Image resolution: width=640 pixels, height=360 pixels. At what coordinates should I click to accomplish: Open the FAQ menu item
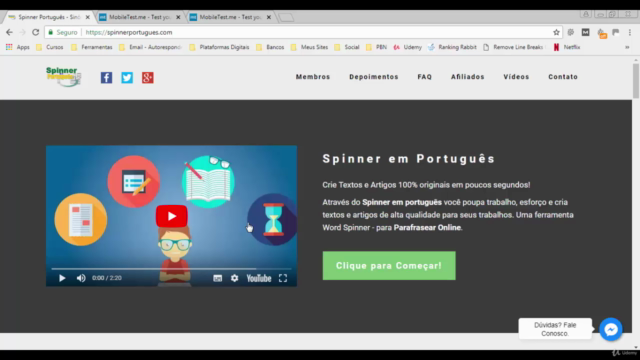(424, 77)
